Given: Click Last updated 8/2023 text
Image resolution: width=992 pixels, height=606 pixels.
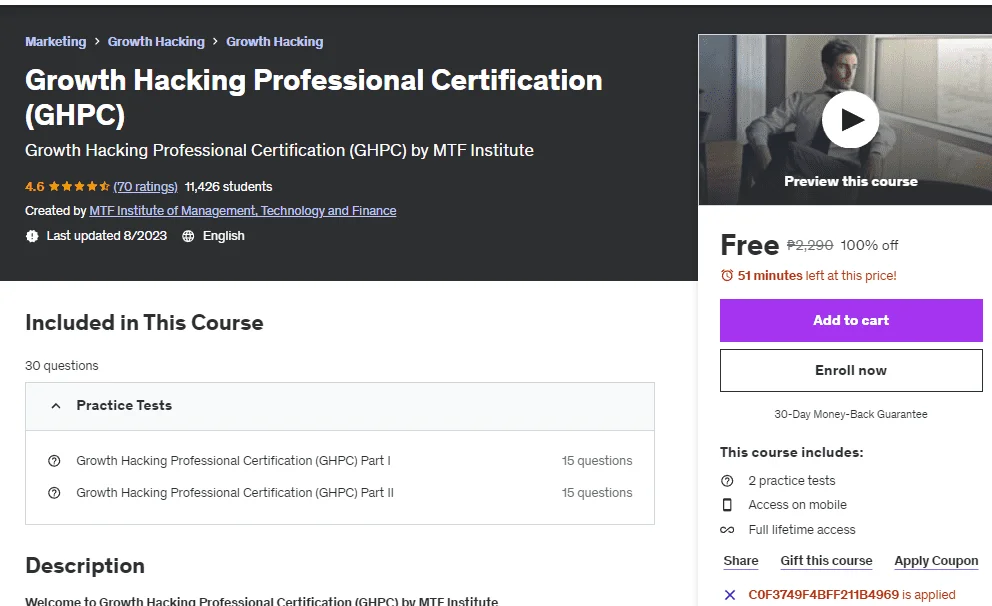Looking at the screenshot, I should click(x=106, y=236).
